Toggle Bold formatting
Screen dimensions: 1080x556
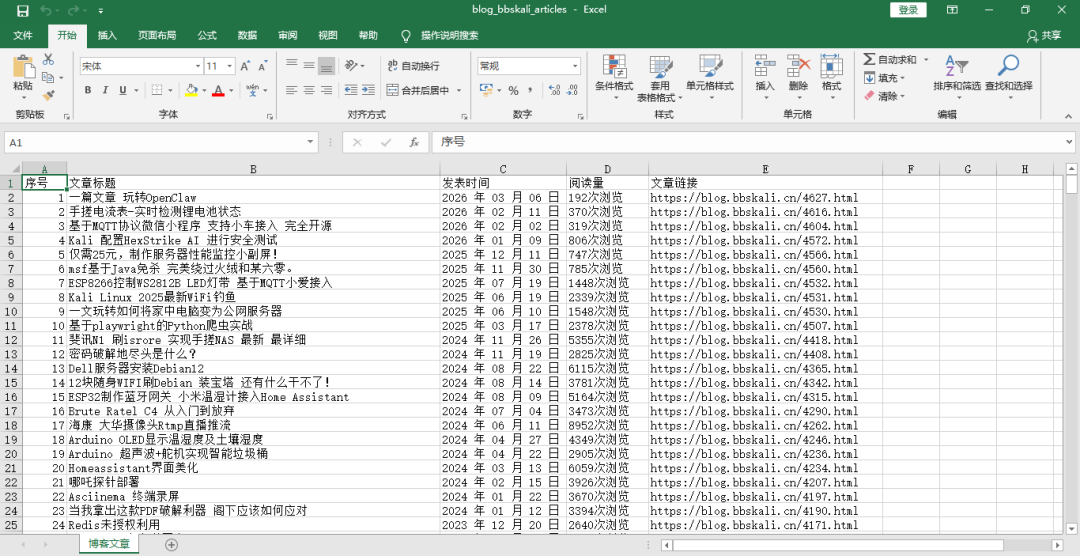pyautogui.click(x=87, y=90)
